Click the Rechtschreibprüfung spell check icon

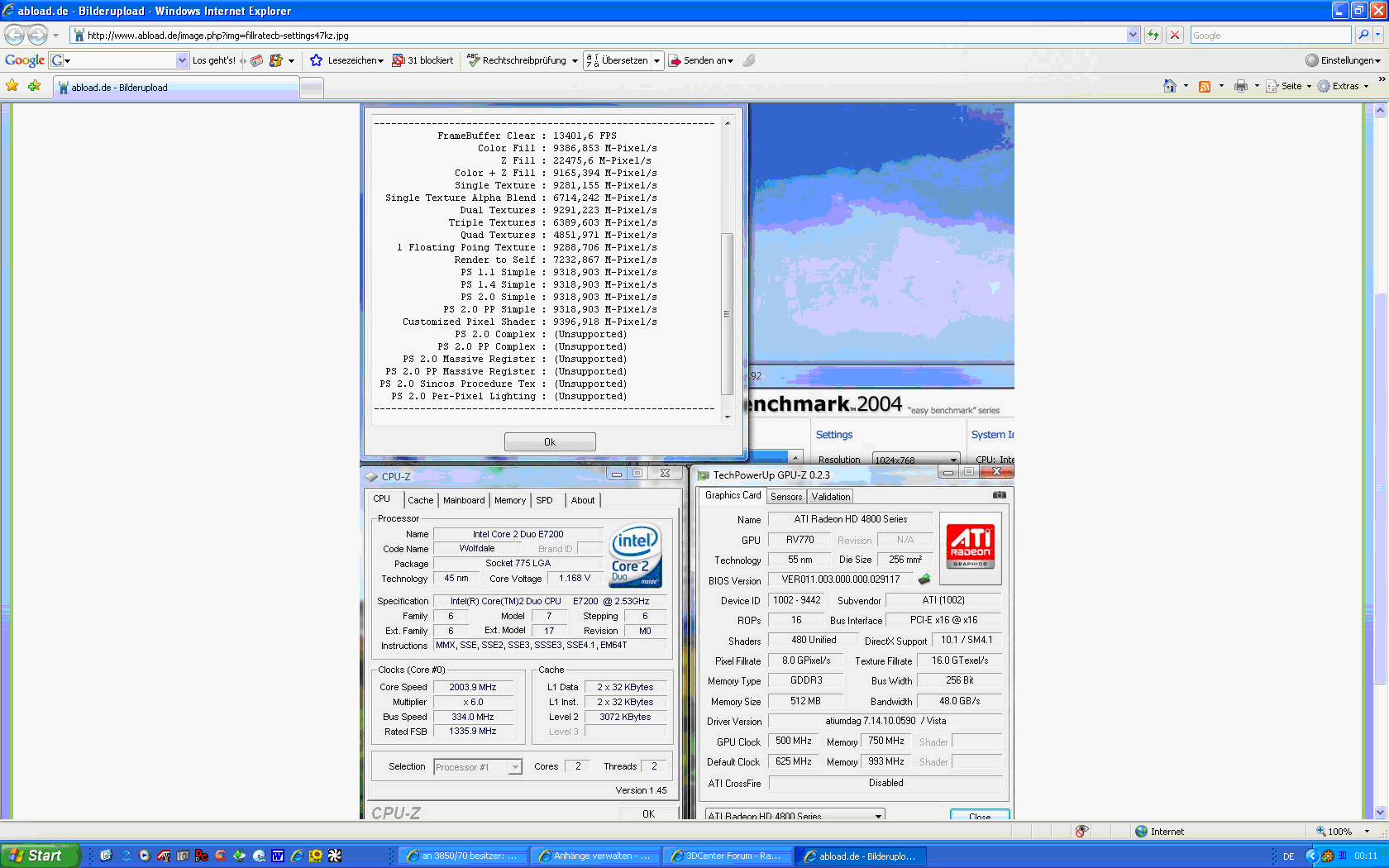473,60
